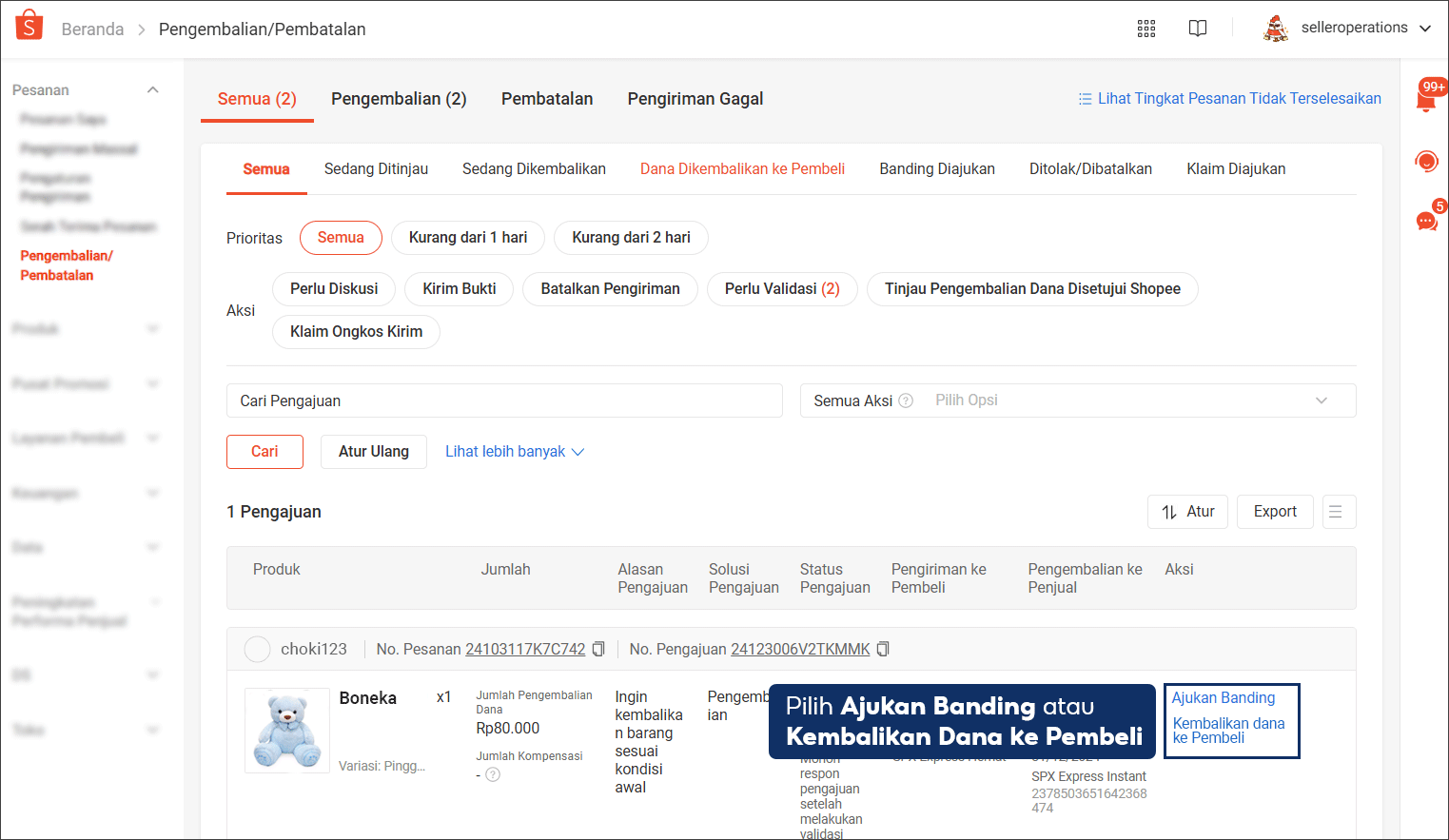The image size is (1449, 840).
Task: Click the Ajukan Banding link
Action: [x=1223, y=698]
